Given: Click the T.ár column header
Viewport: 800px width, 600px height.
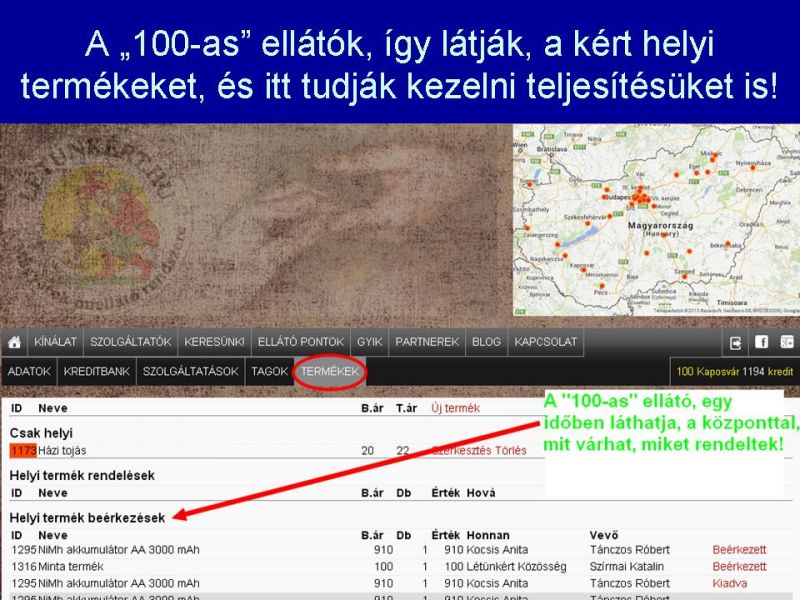Looking at the screenshot, I should click(x=406, y=408).
